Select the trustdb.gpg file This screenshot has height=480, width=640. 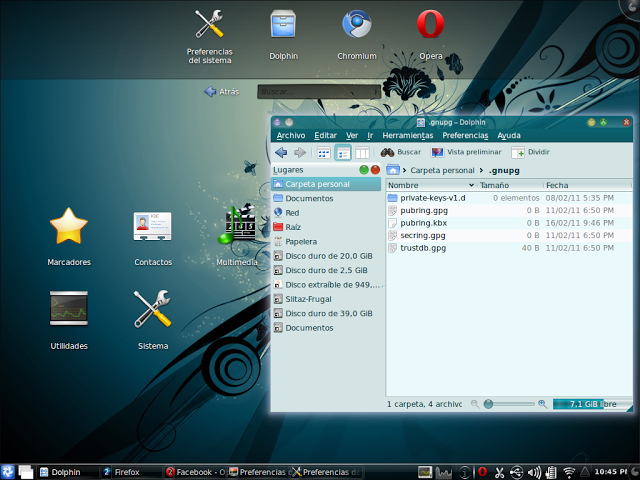pyautogui.click(x=423, y=247)
